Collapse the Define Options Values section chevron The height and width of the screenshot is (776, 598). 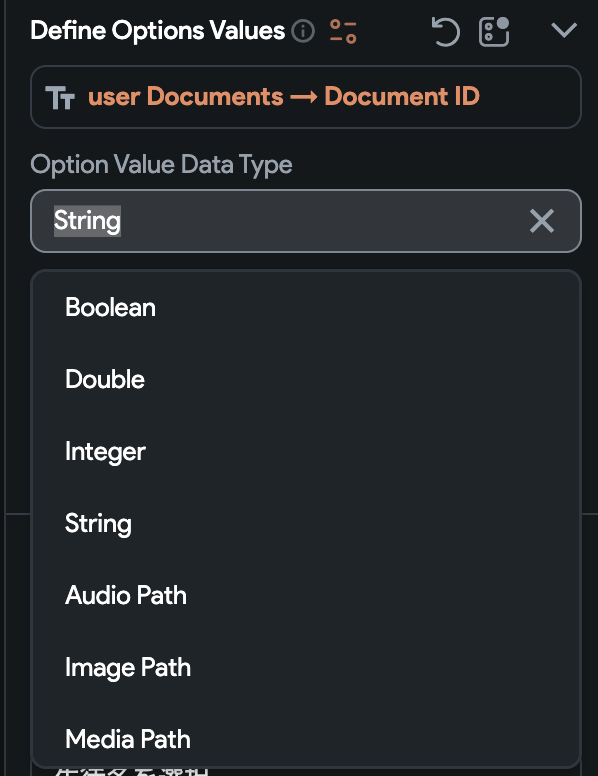564,31
